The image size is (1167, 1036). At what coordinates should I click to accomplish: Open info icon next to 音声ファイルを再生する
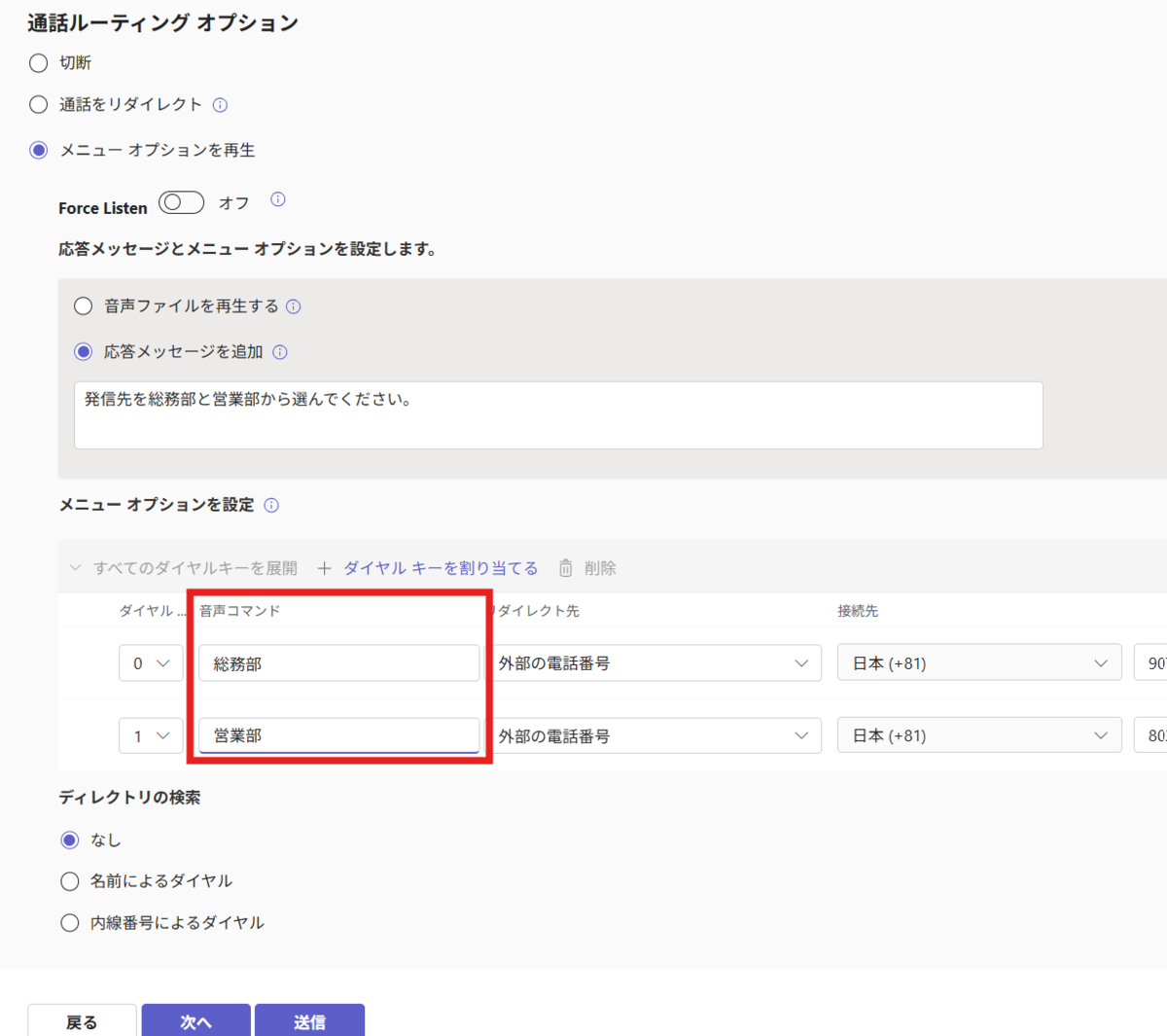click(x=294, y=306)
